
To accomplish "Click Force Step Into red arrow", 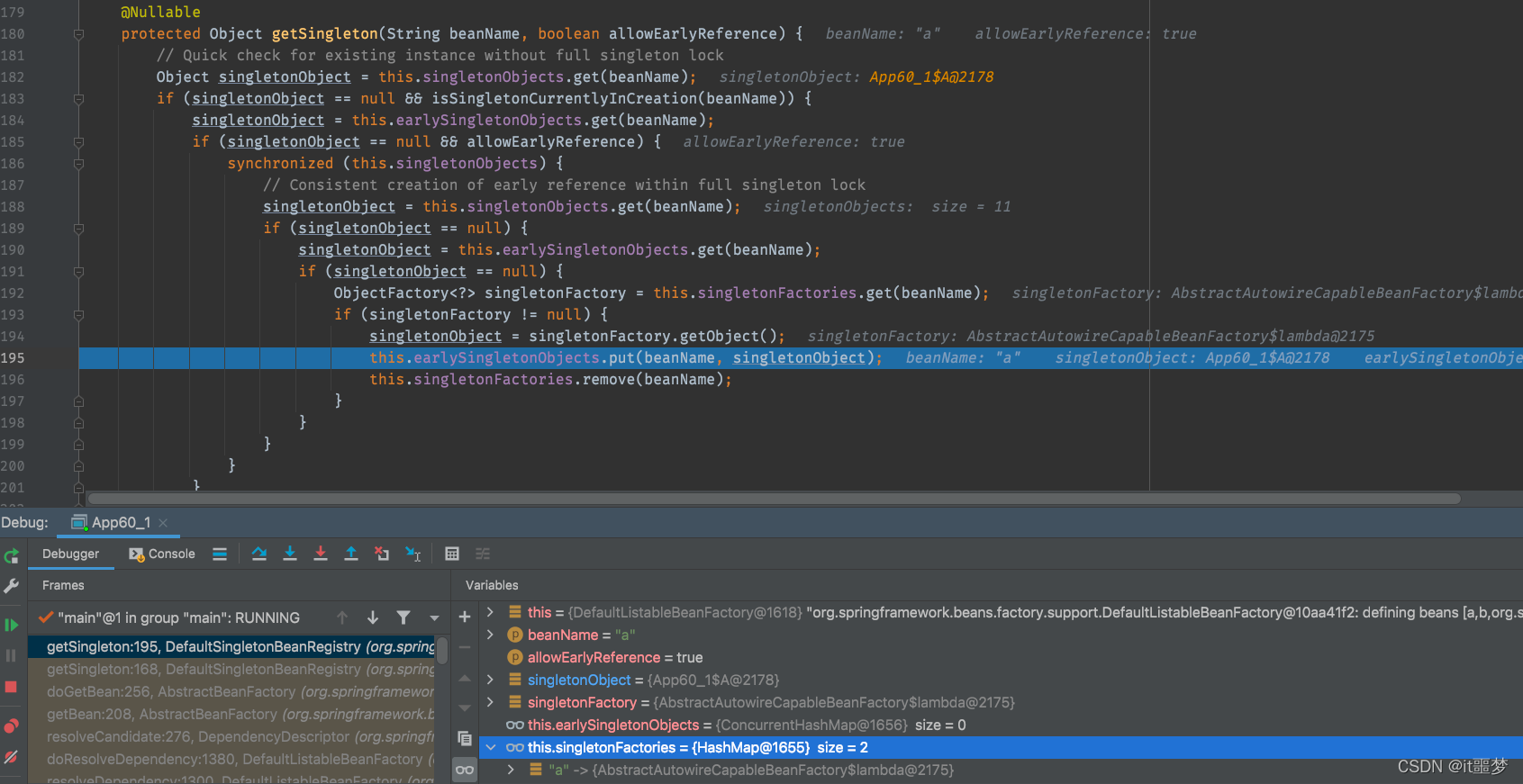I will pyautogui.click(x=321, y=554).
